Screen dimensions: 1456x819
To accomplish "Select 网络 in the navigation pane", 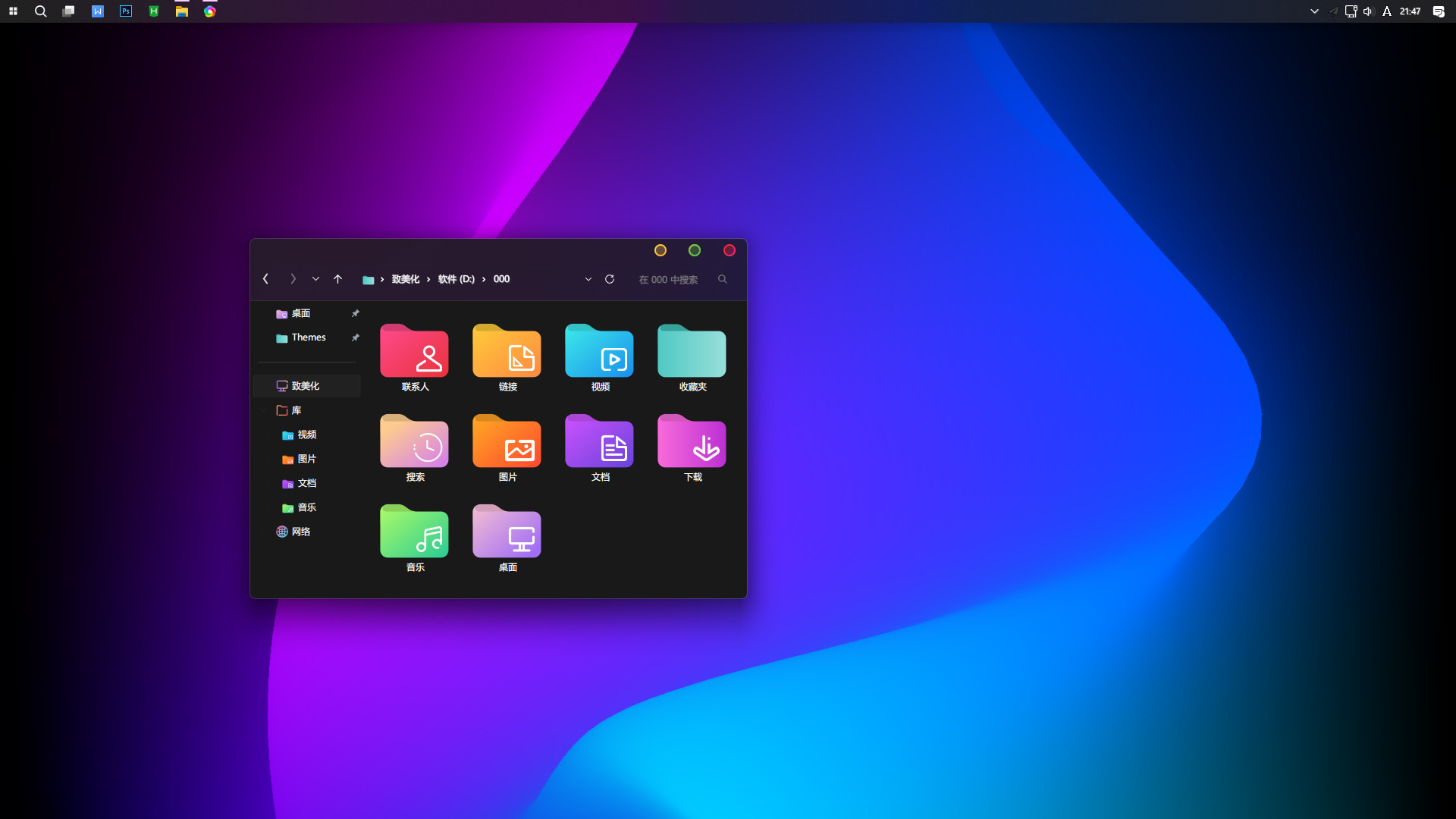I will [300, 532].
